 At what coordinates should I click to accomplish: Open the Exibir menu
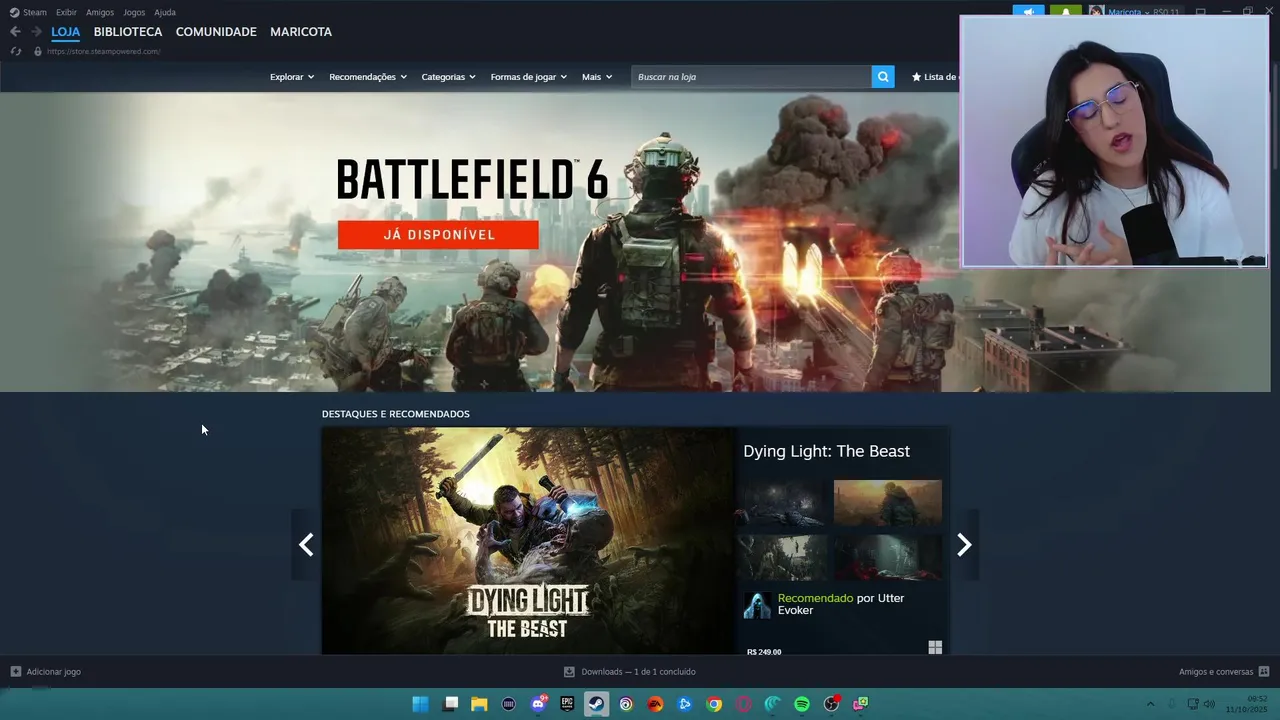click(66, 12)
